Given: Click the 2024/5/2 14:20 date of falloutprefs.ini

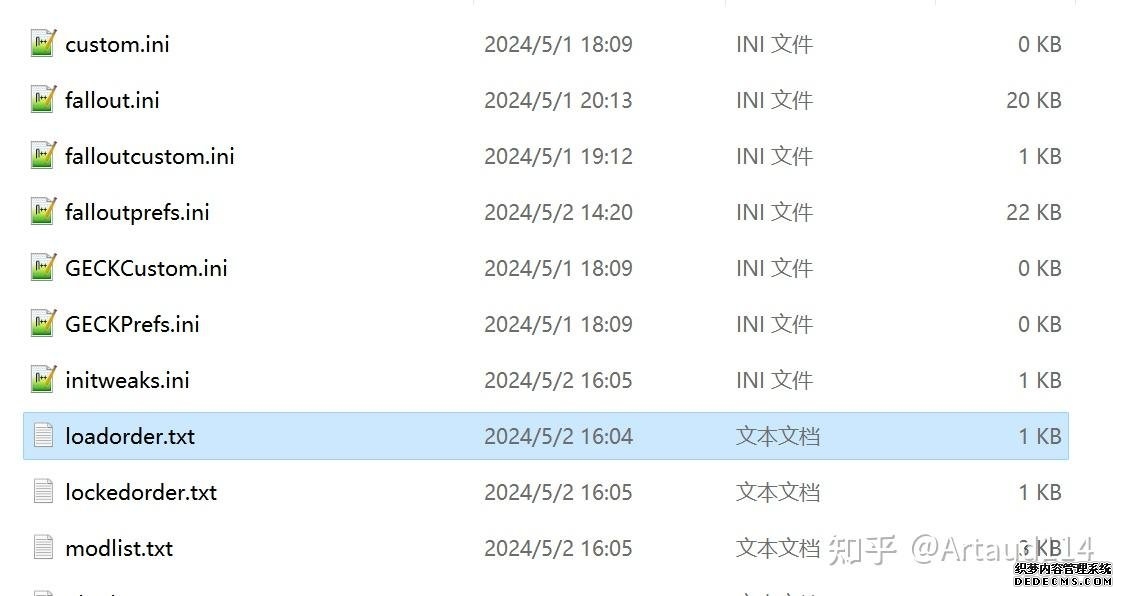Looking at the screenshot, I should pos(559,213).
